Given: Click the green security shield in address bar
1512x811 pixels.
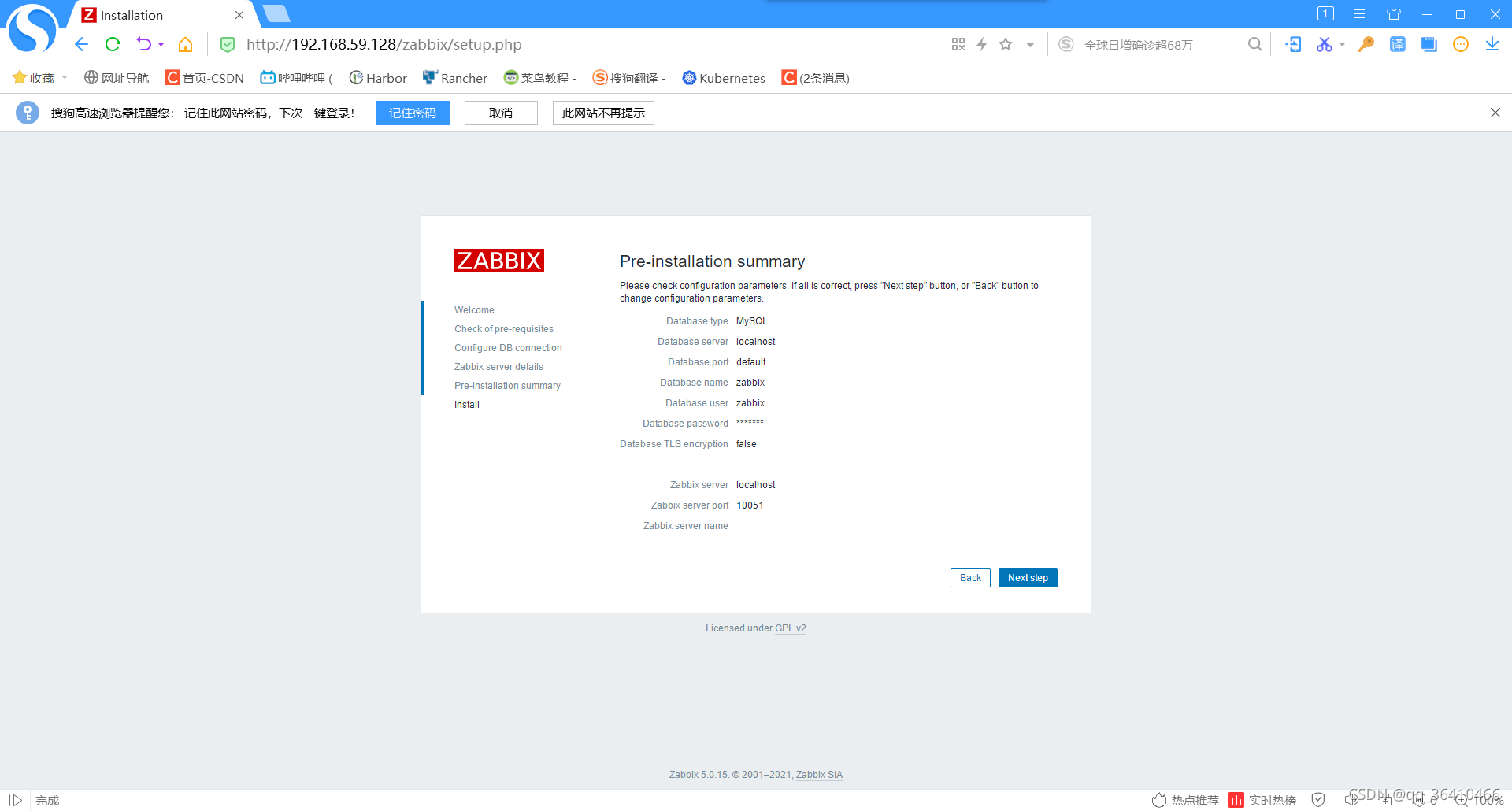Looking at the screenshot, I should (228, 45).
